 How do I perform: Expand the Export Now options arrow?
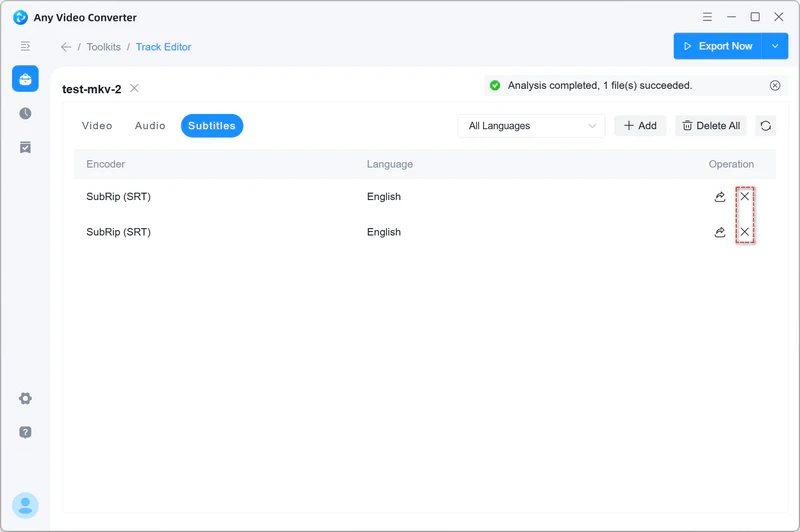774,46
